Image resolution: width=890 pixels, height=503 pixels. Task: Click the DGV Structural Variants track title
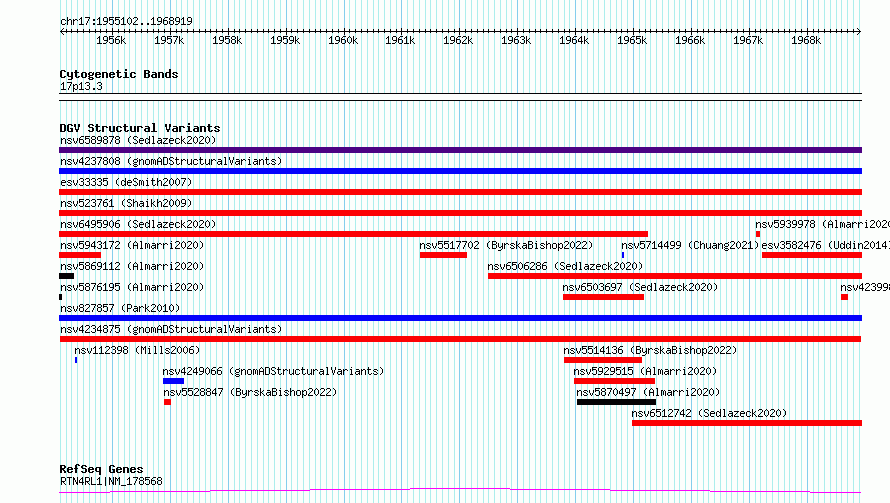[x=140, y=128]
